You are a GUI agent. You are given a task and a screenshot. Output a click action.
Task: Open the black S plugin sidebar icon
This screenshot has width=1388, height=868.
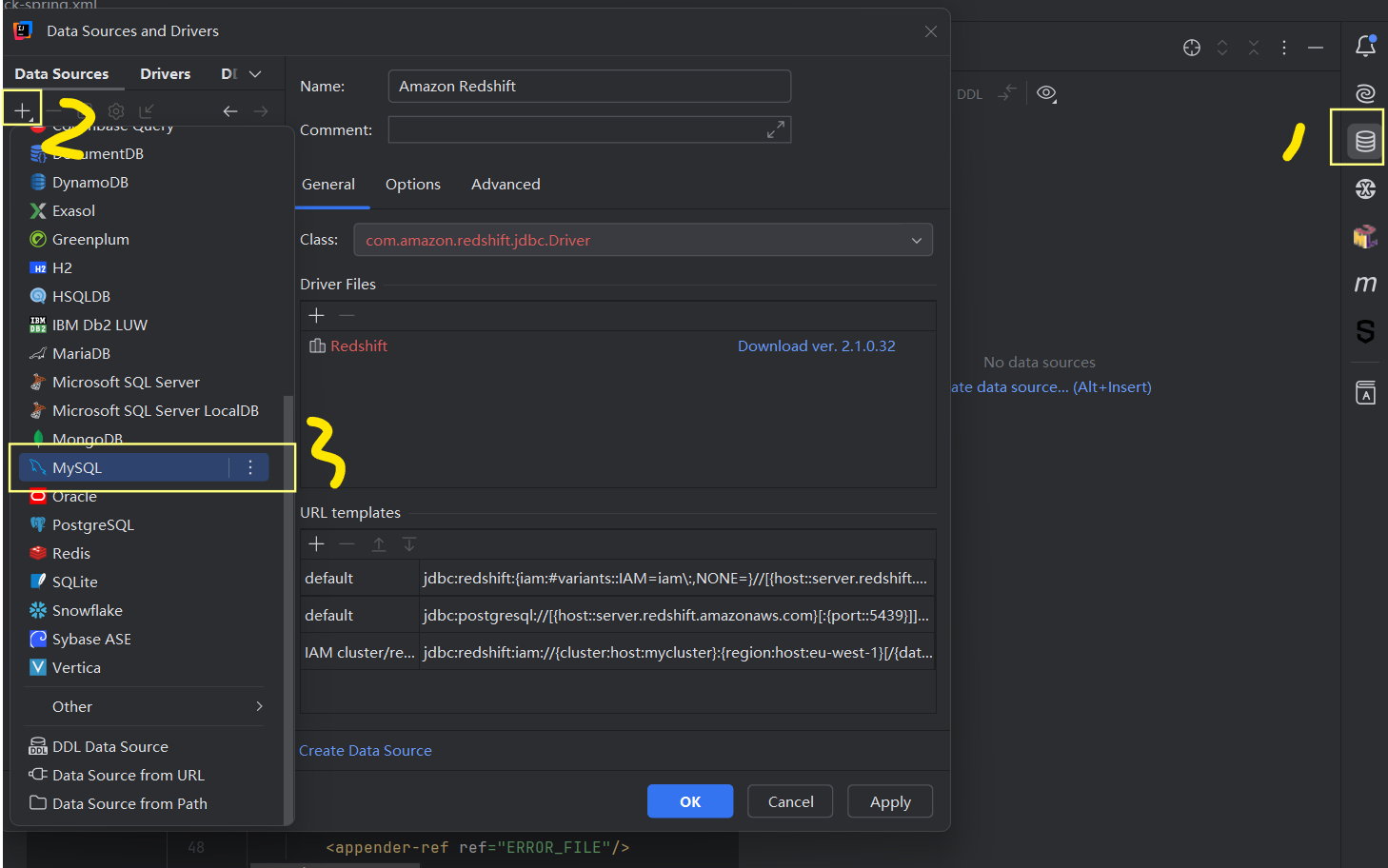click(1365, 331)
